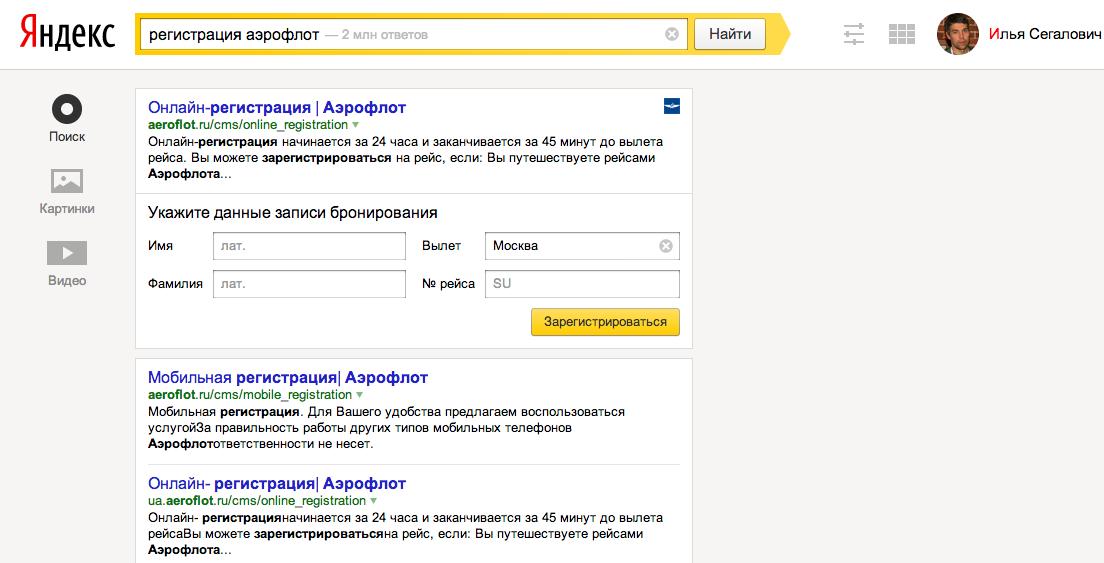Expand arrow next to ua.aeroflot.ru URL
This screenshot has height=563, width=1104.
click(x=374, y=501)
